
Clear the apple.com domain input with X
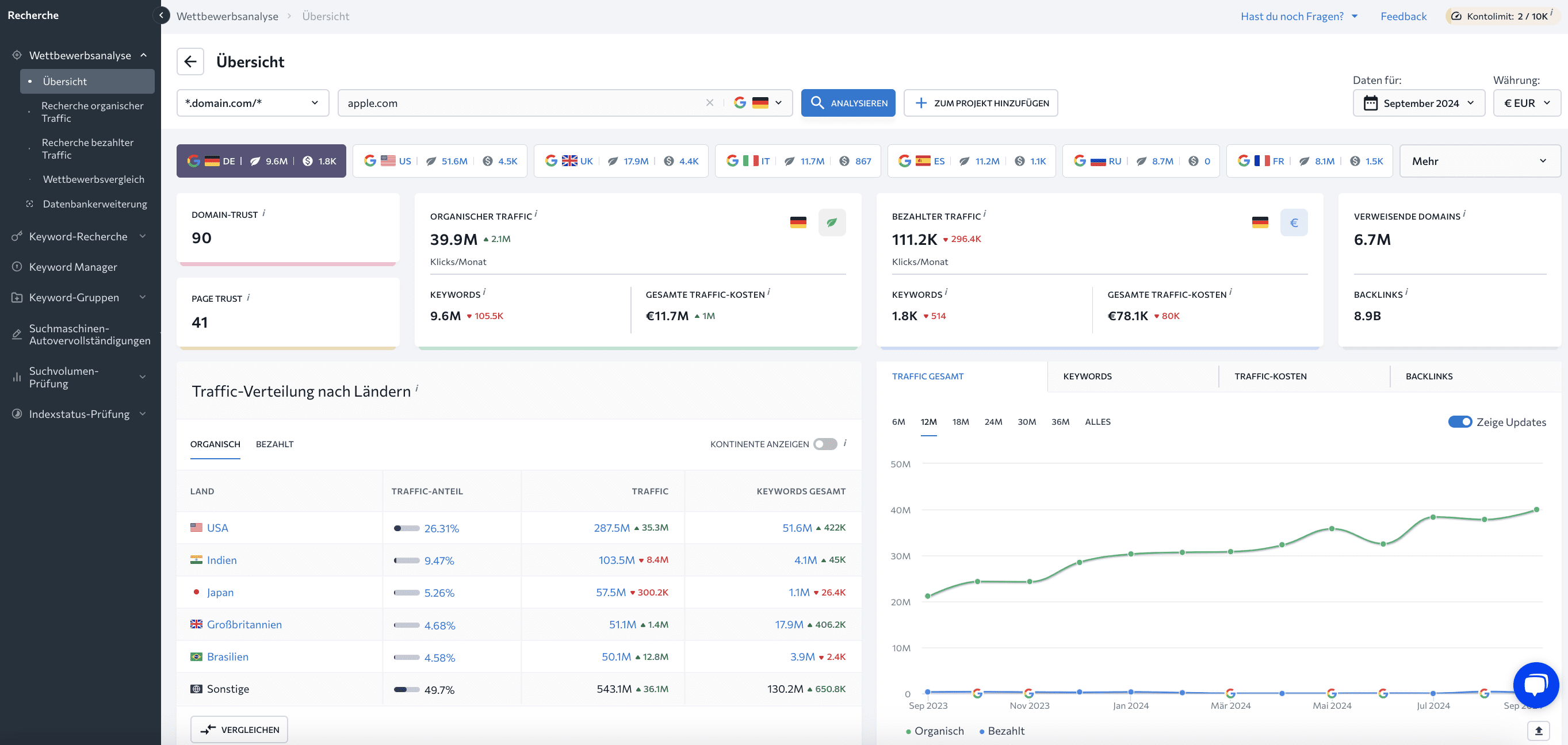coord(709,103)
